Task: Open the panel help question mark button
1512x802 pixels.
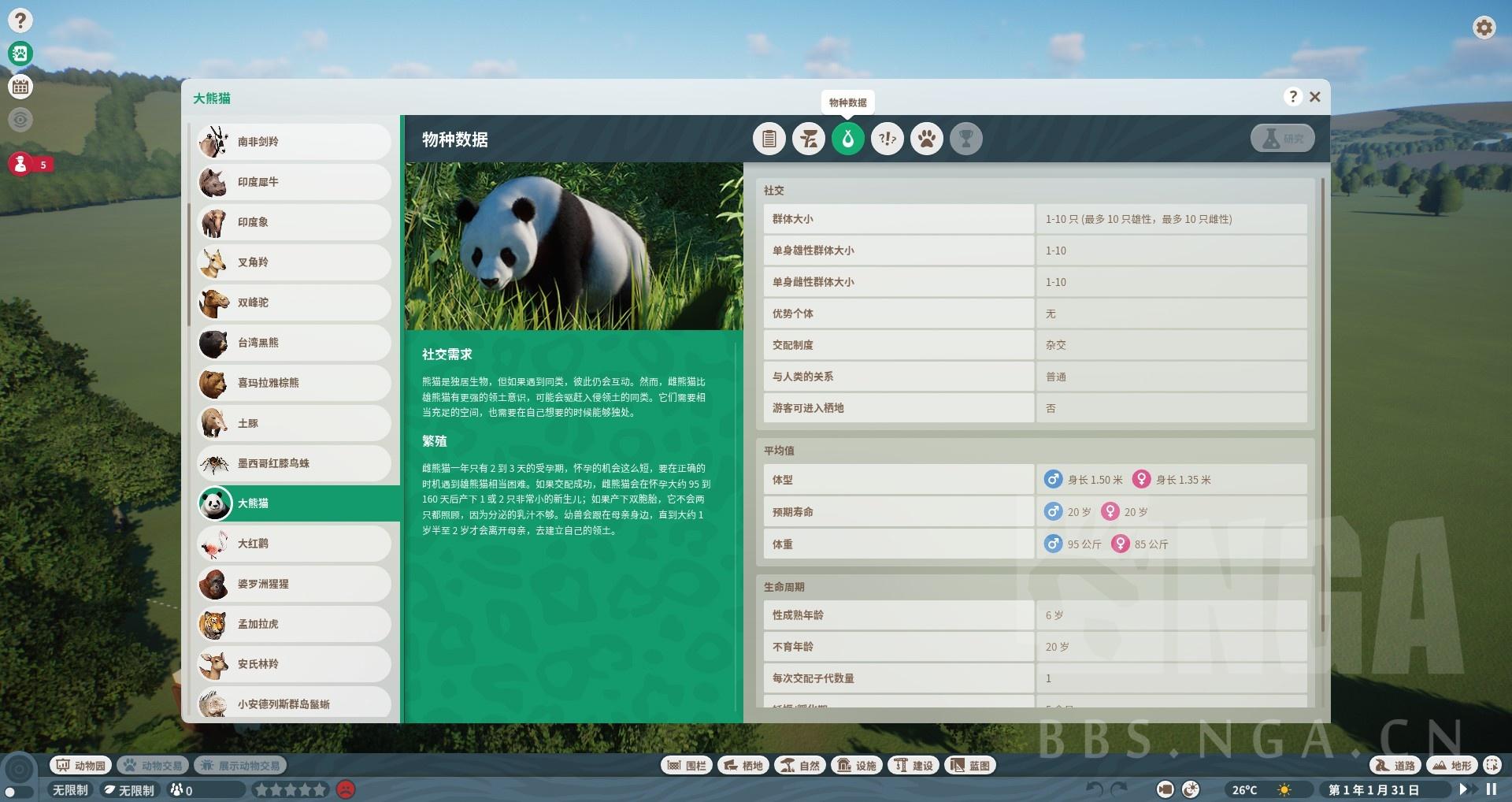Action: coord(1292,96)
